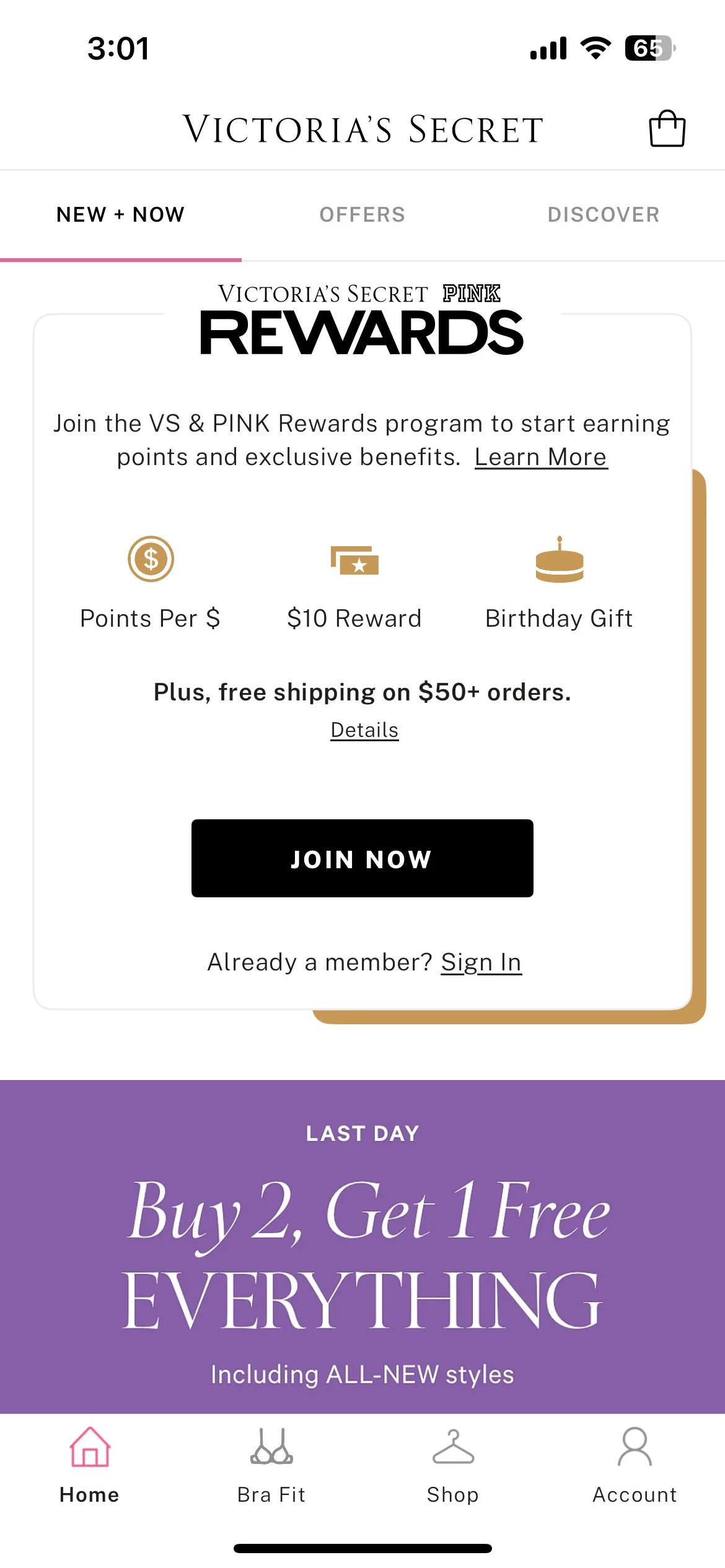Image resolution: width=725 pixels, height=1568 pixels.
Task: Click the Sign In link
Action: click(481, 962)
